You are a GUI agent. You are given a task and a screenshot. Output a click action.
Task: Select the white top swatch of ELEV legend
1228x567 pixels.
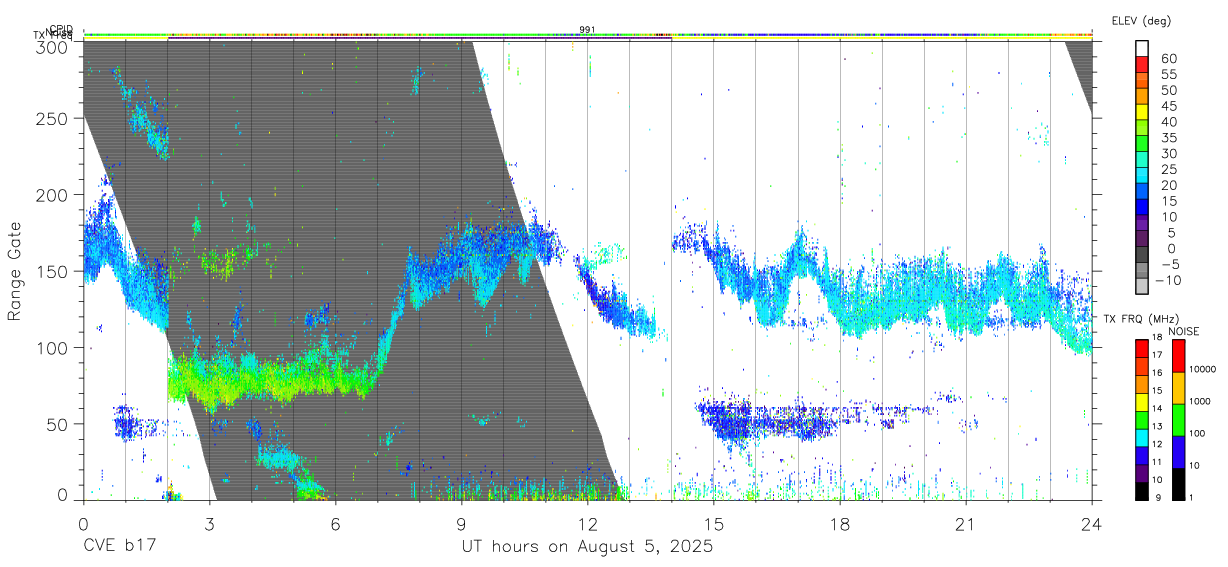(1143, 49)
